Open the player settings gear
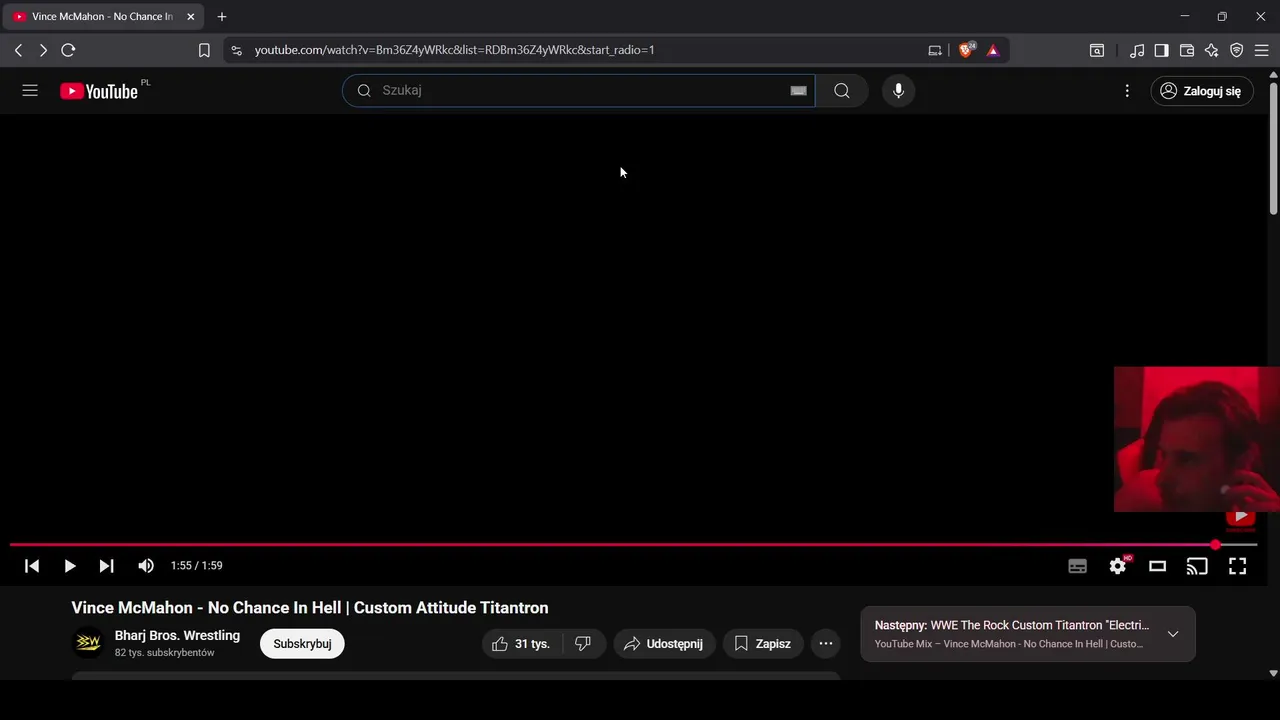This screenshot has width=1280, height=720. tap(1118, 566)
